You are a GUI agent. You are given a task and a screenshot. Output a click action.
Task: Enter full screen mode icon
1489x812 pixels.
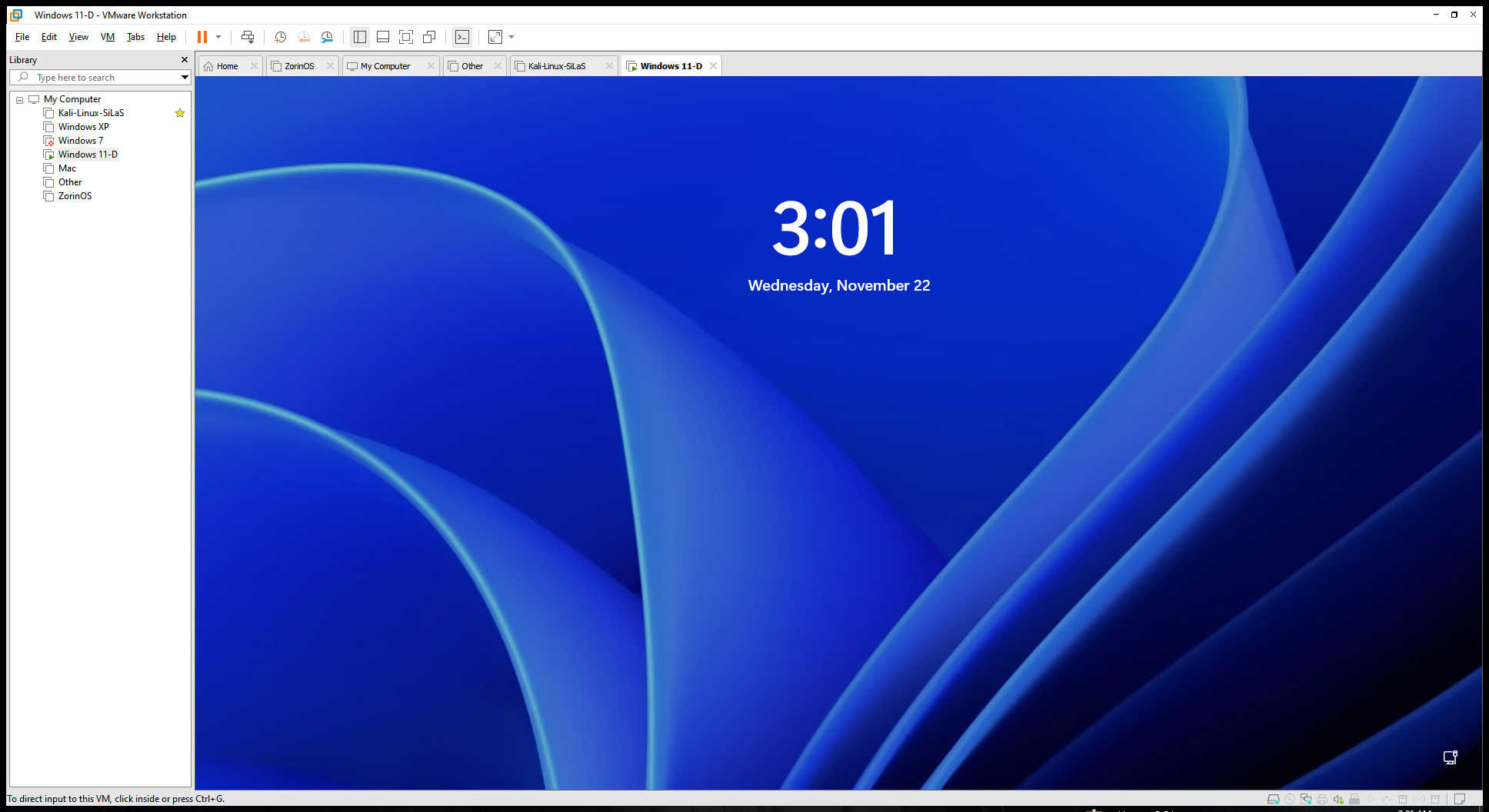(406, 37)
